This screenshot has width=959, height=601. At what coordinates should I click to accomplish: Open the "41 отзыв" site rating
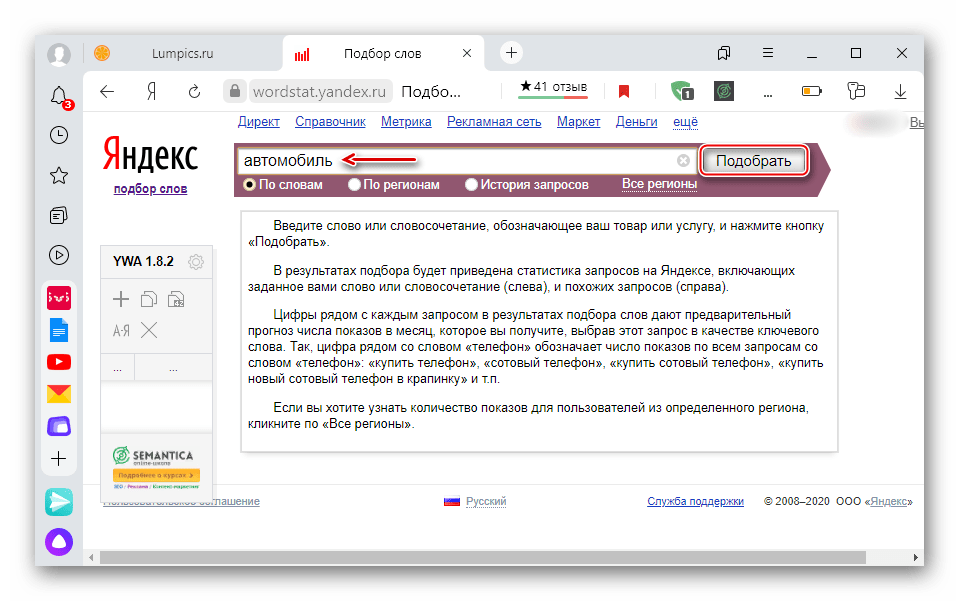tap(553, 87)
